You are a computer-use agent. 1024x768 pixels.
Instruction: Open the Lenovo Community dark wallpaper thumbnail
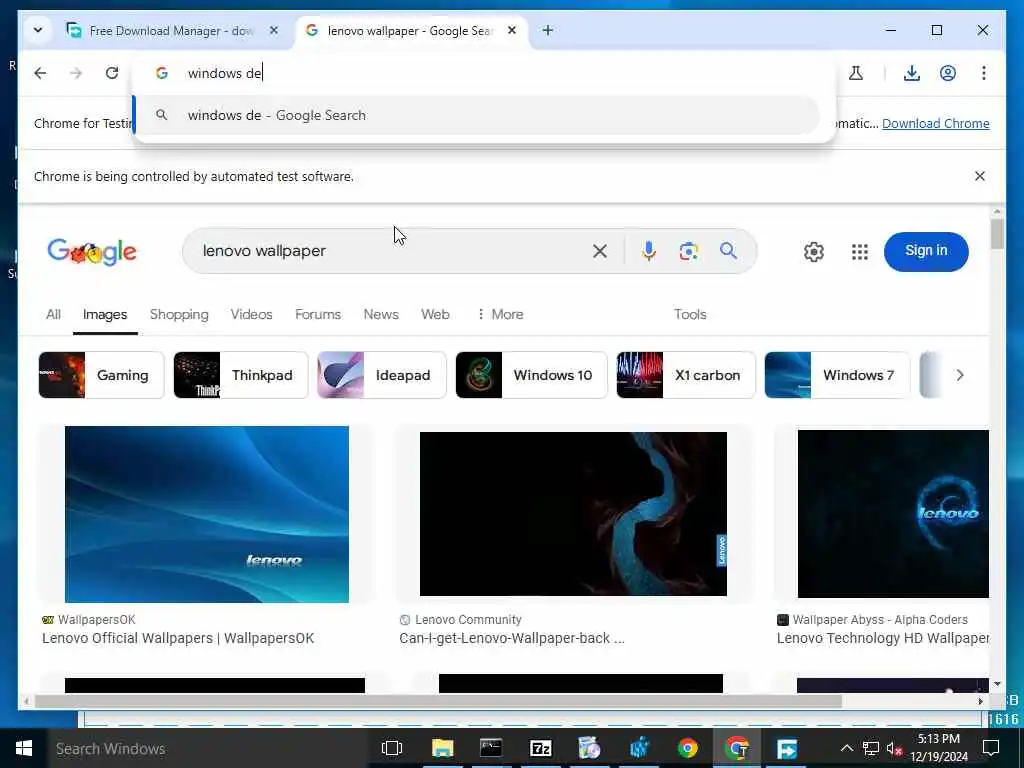pyautogui.click(x=573, y=514)
